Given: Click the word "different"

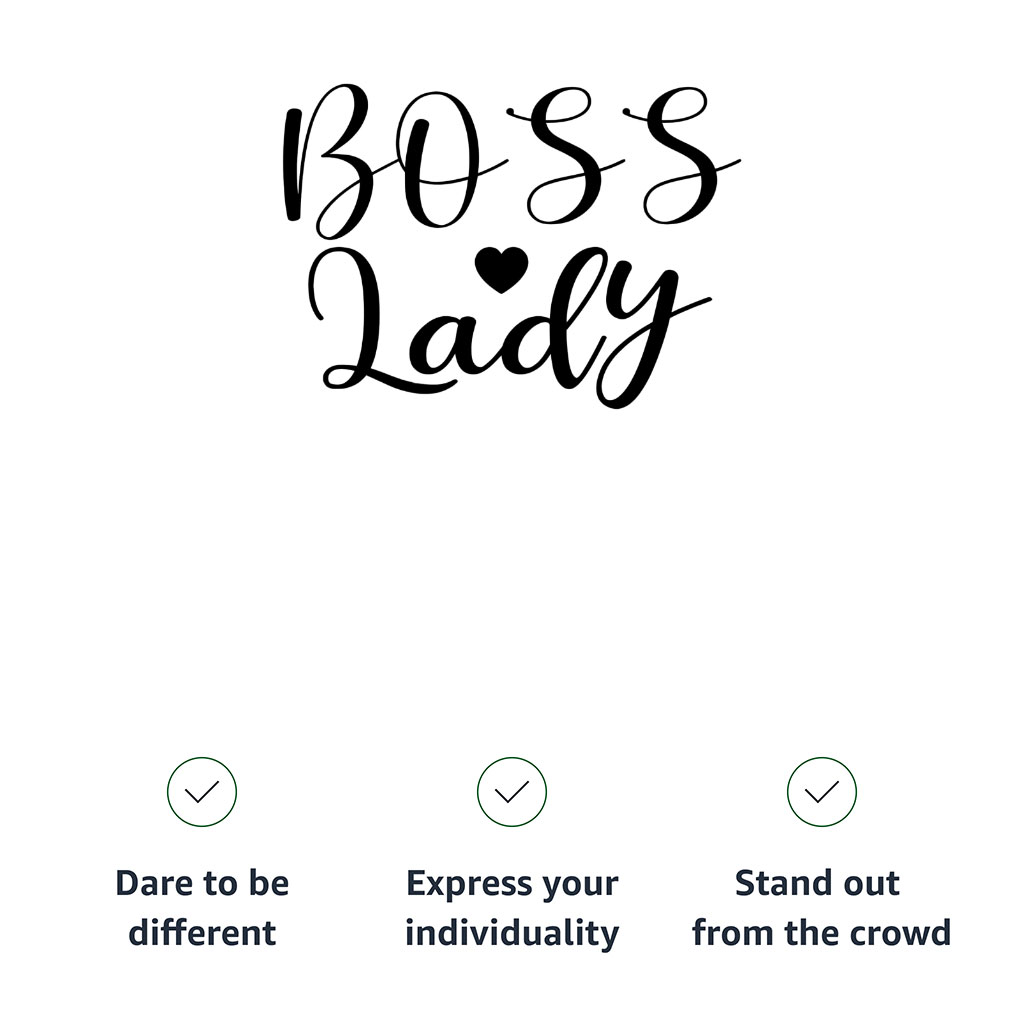Looking at the screenshot, I should [202, 933].
